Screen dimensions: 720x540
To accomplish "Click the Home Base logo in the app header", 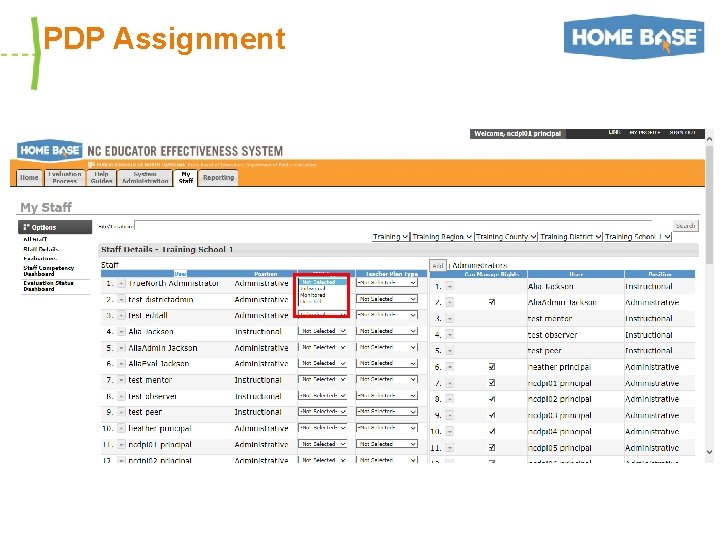I will [50, 151].
